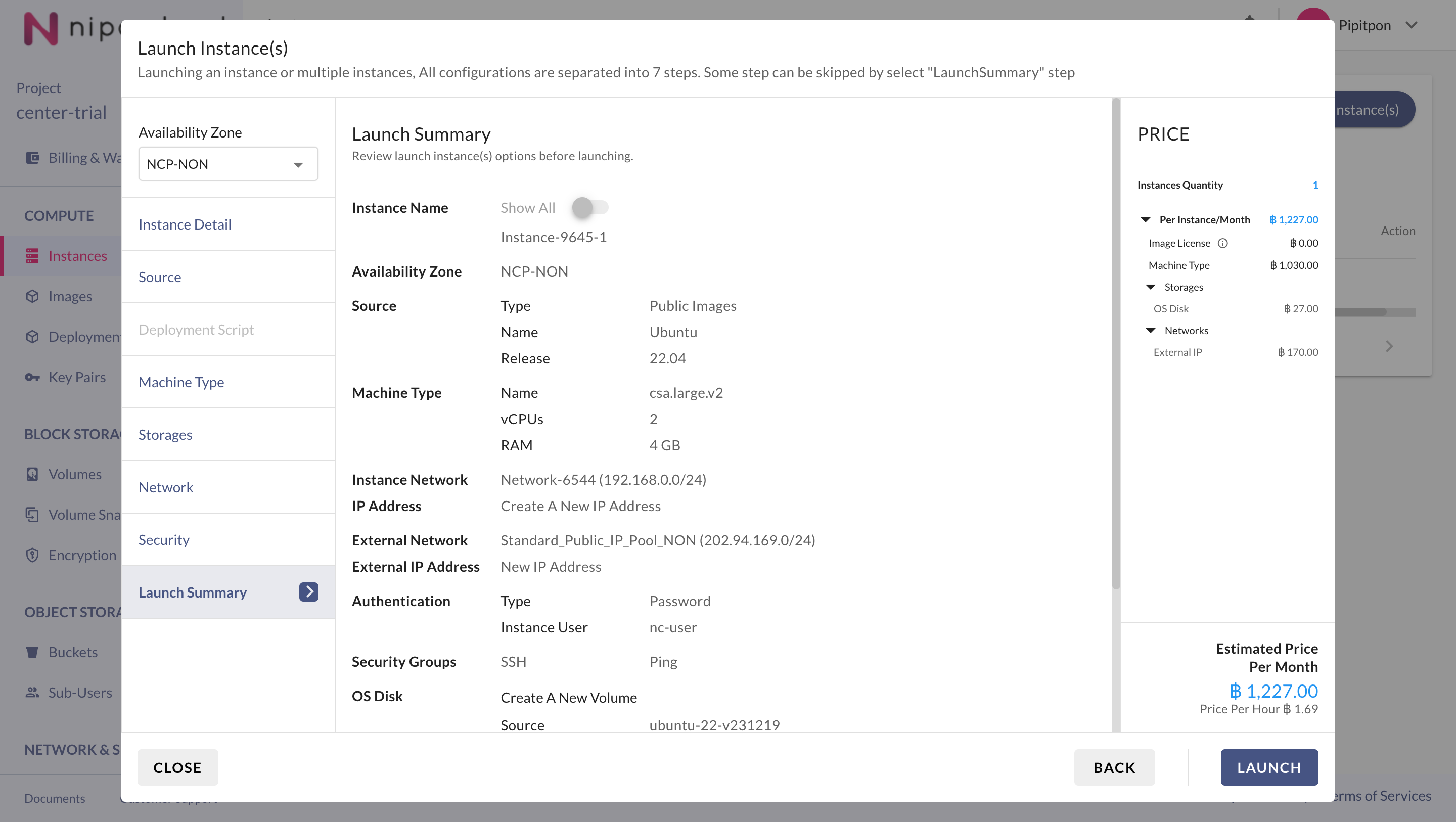
Task: Click the Terms of Services footer link
Action: click(x=1383, y=796)
